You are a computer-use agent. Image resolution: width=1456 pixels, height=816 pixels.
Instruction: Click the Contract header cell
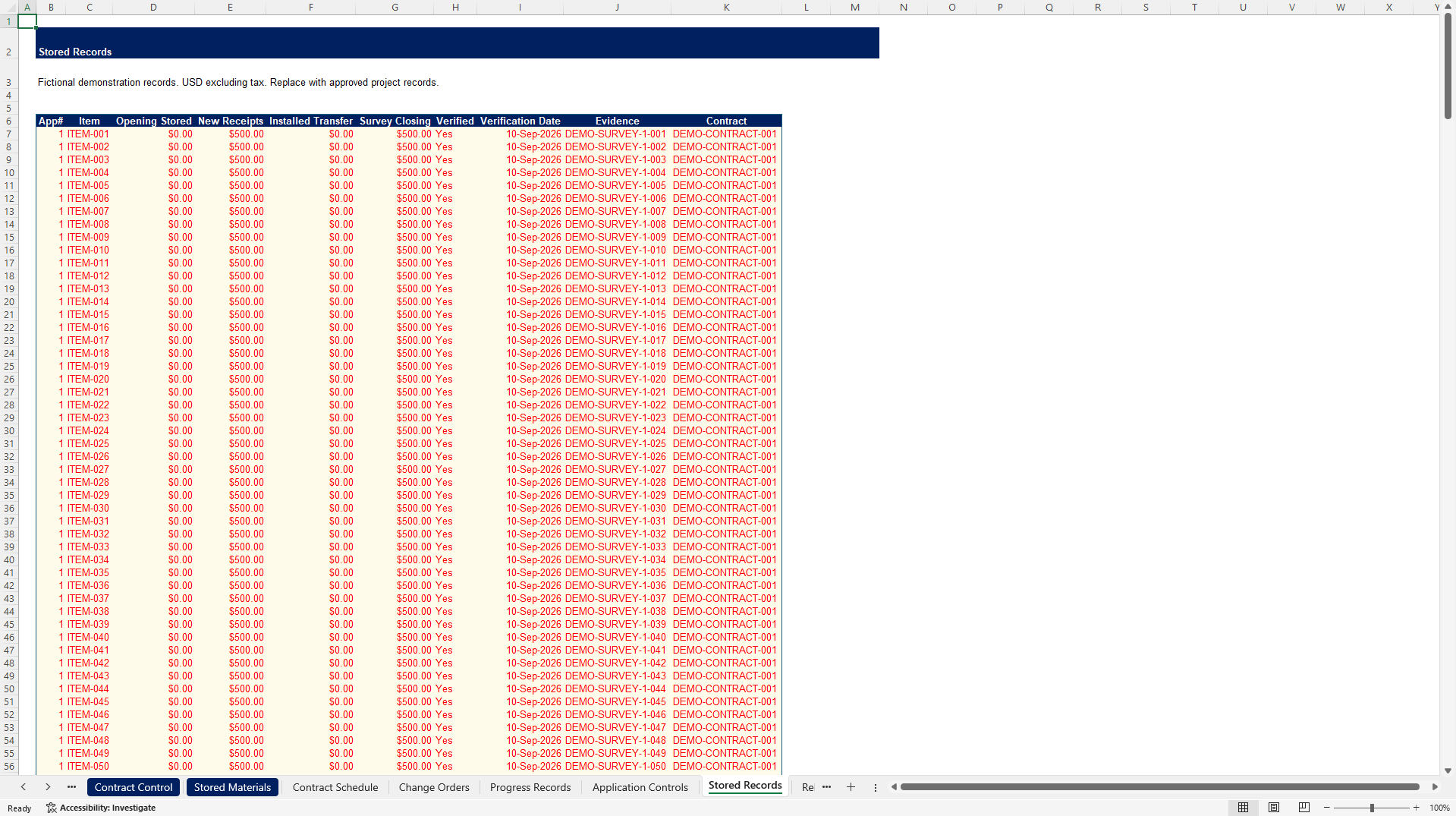[x=726, y=121]
